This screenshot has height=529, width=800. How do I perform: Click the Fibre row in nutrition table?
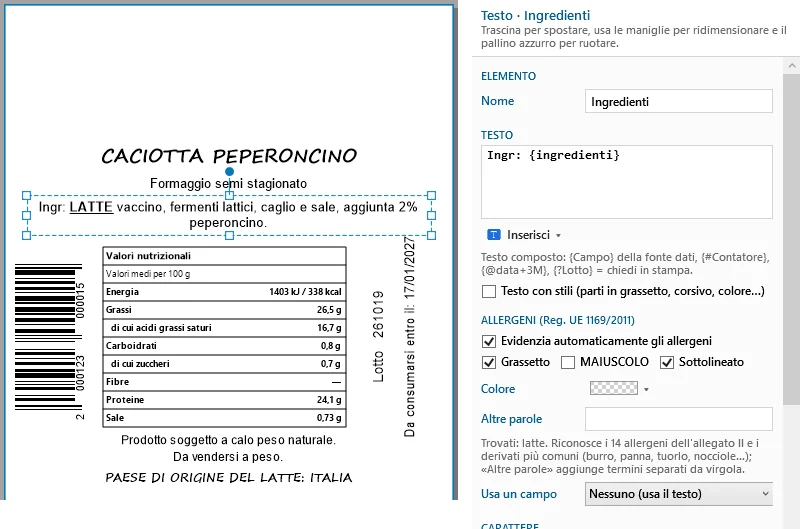[224, 382]
